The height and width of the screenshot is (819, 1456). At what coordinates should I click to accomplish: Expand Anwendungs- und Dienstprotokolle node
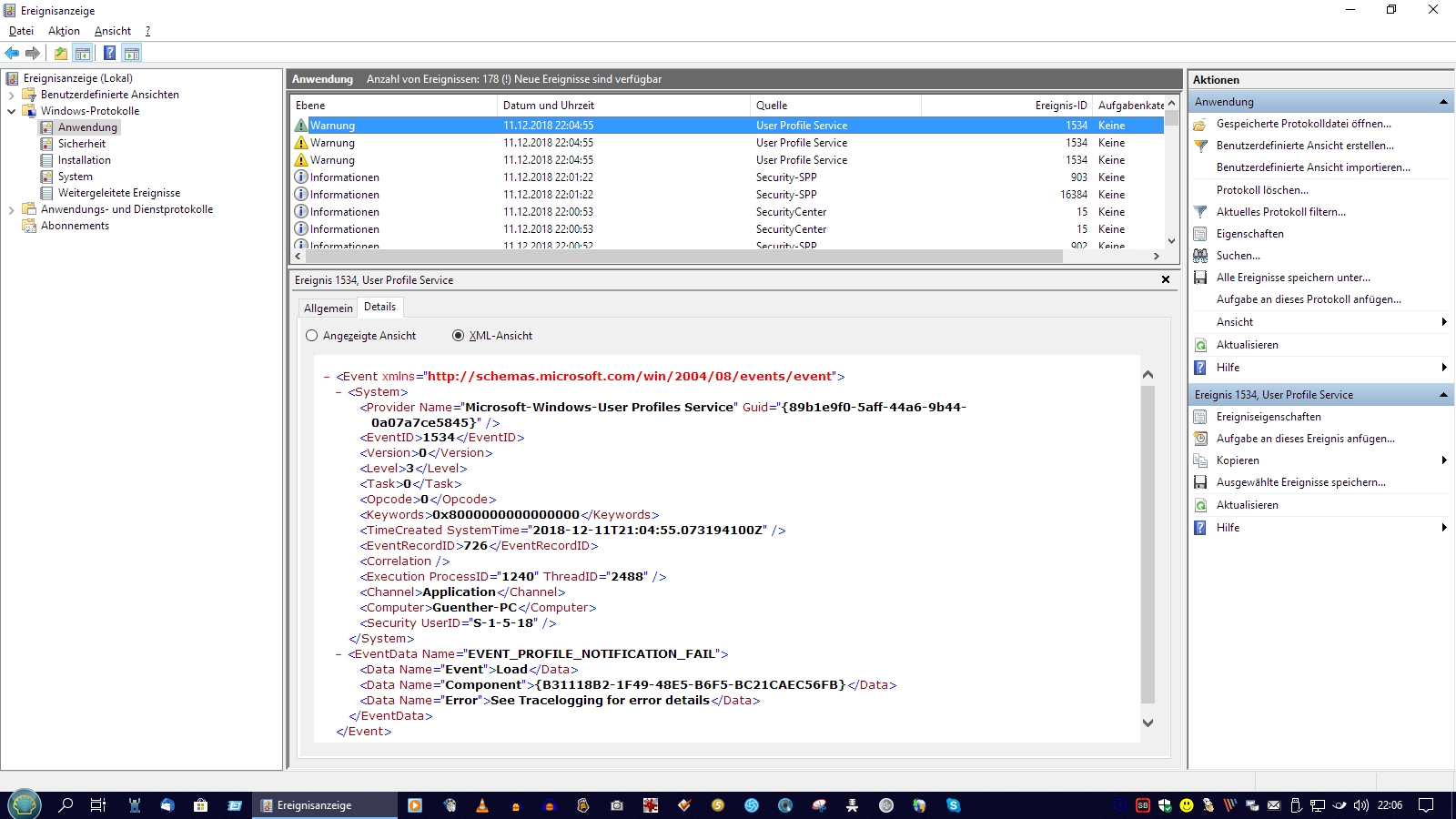(11, 209)
